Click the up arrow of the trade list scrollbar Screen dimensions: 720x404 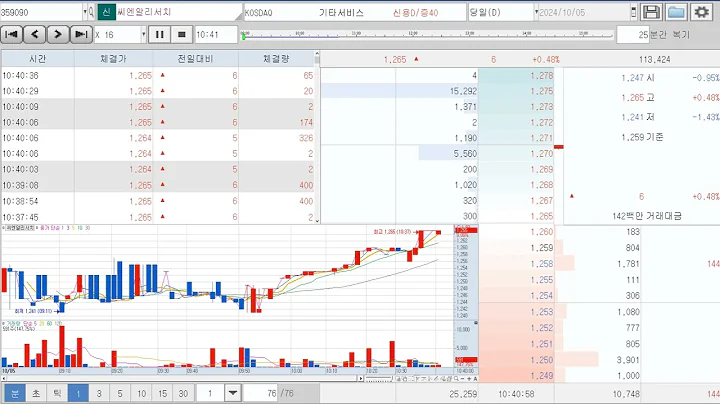(x=317, y=54)
